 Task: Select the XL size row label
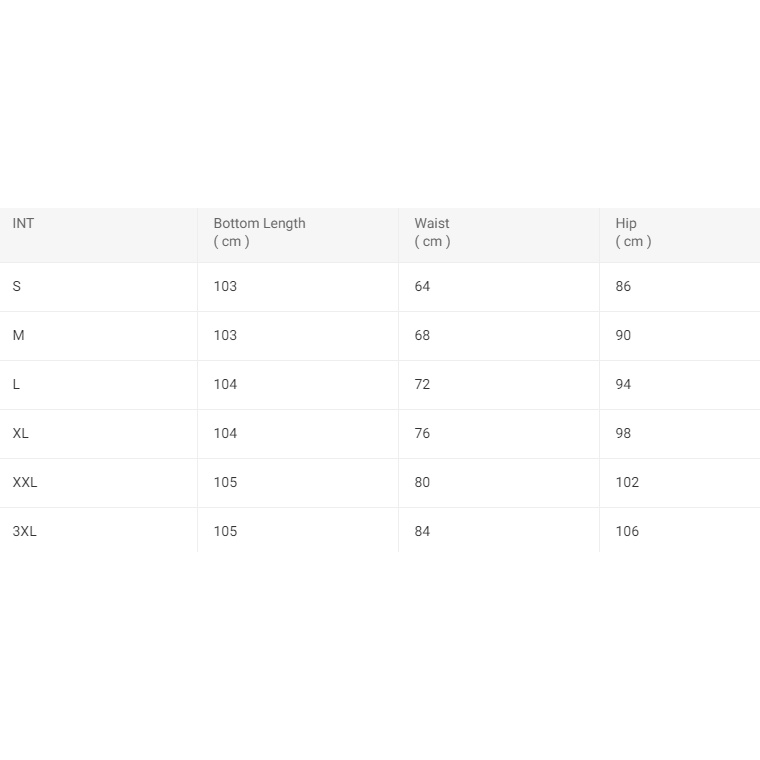pos(21,433)
